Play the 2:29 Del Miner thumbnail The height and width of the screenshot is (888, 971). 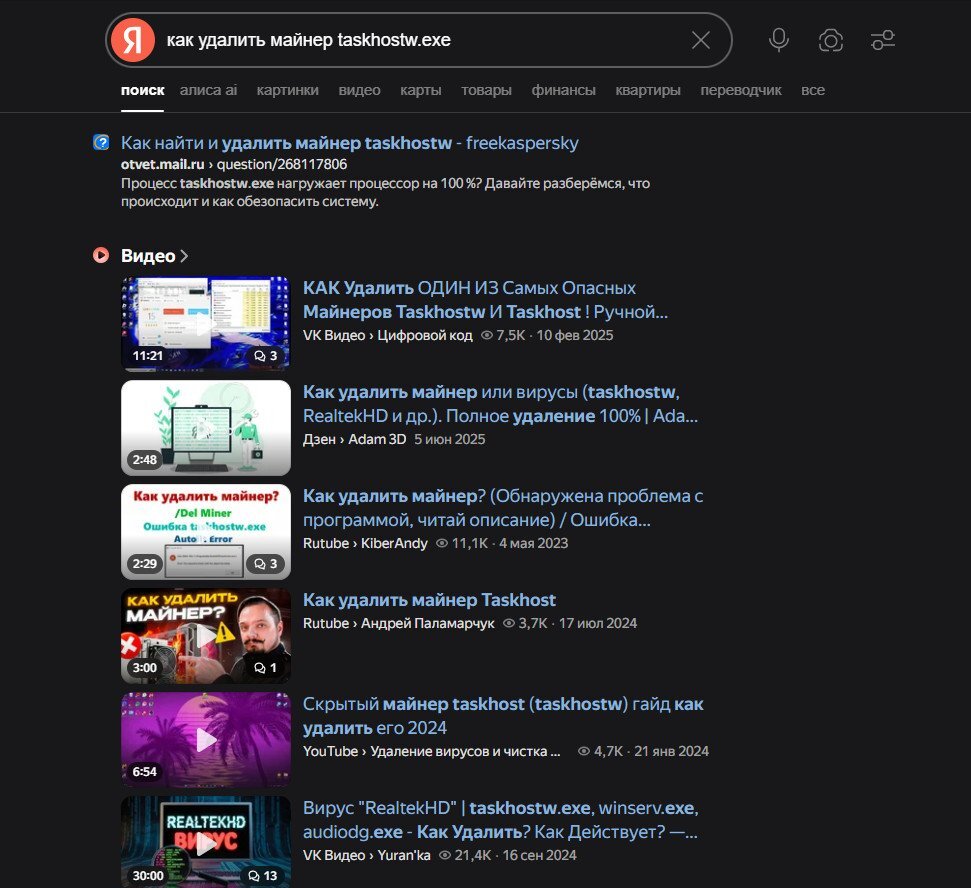tap(206, 532)
